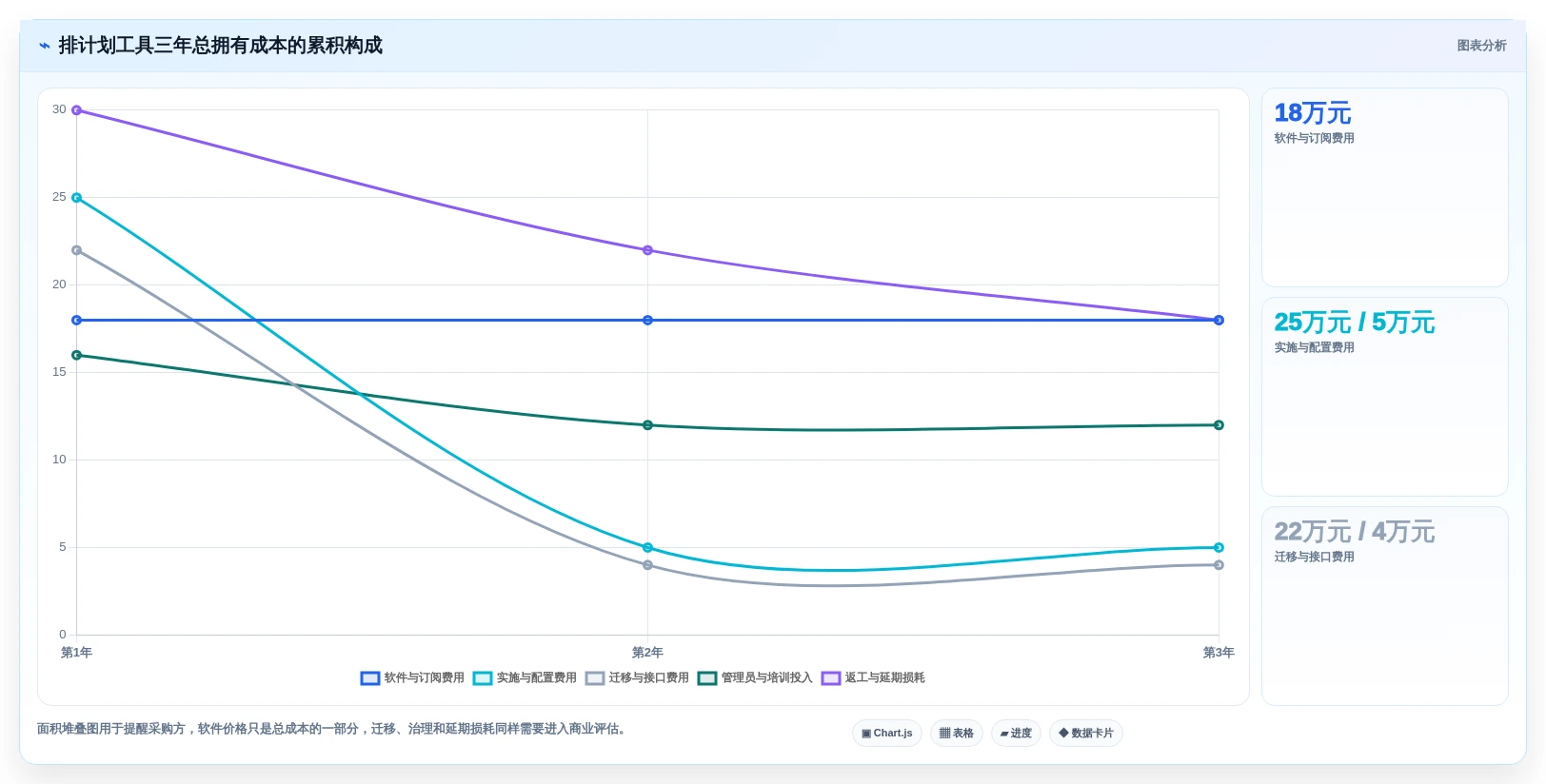Image resolution: width=1546 pixels, height=784 pixels.
Task: Click the cyan data point at 第2年 value 5
Action: [647, 548]
